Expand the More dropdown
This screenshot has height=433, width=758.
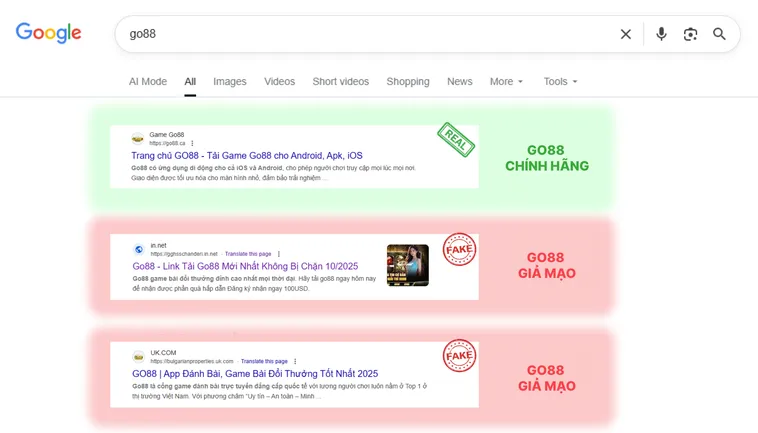click(x=506, y=82)
